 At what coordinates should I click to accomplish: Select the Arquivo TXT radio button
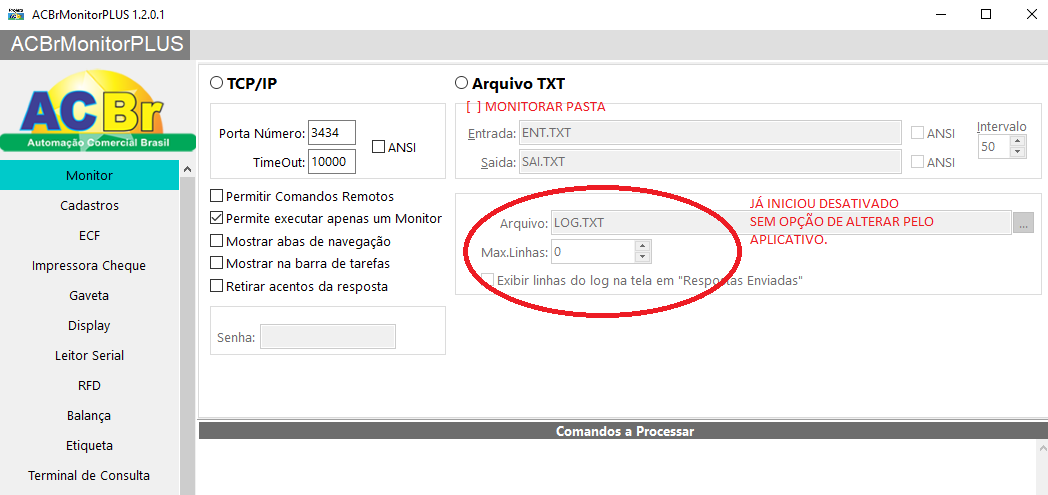(x=461, y=84)
